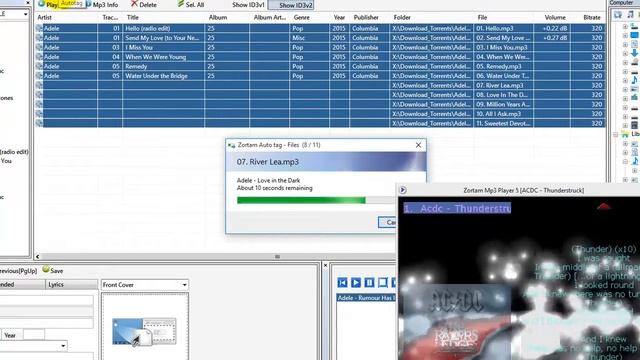Screen dimensions: 640x360
Task: Click '10. All I Ask.mp3' file cell
Action: click(504, 114)
